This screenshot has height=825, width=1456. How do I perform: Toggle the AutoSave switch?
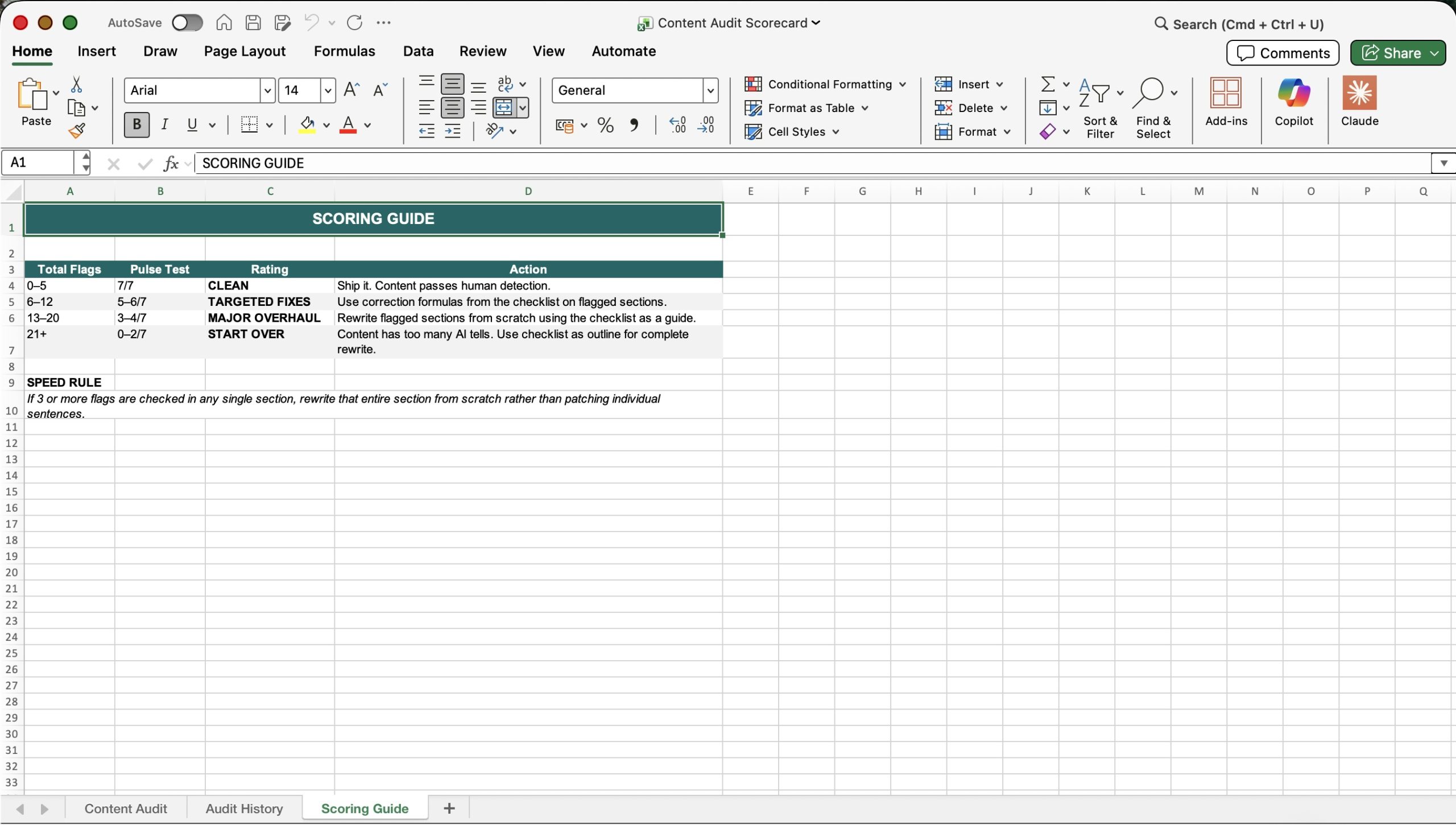(187, 23)
